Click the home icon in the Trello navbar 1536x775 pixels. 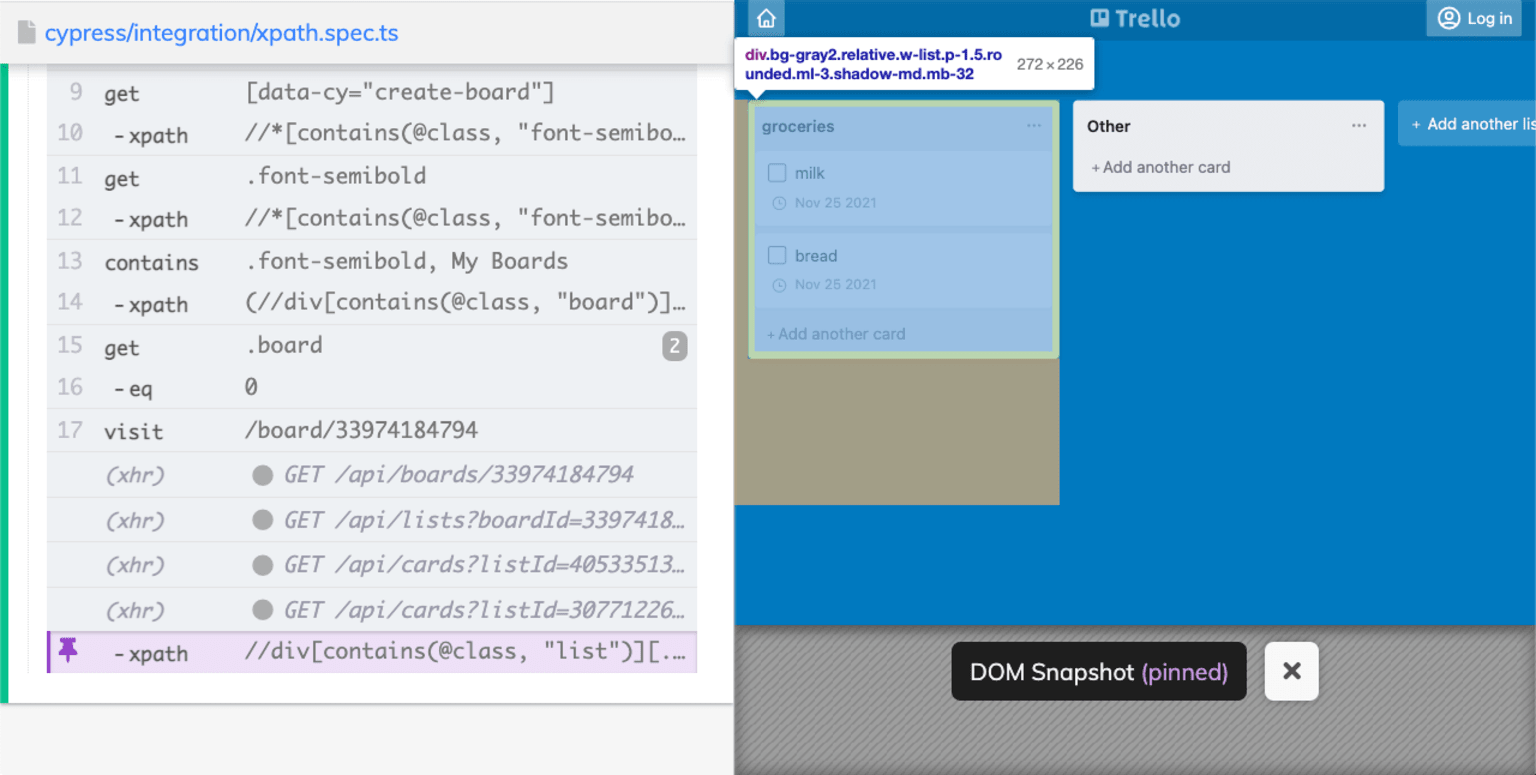766,17
